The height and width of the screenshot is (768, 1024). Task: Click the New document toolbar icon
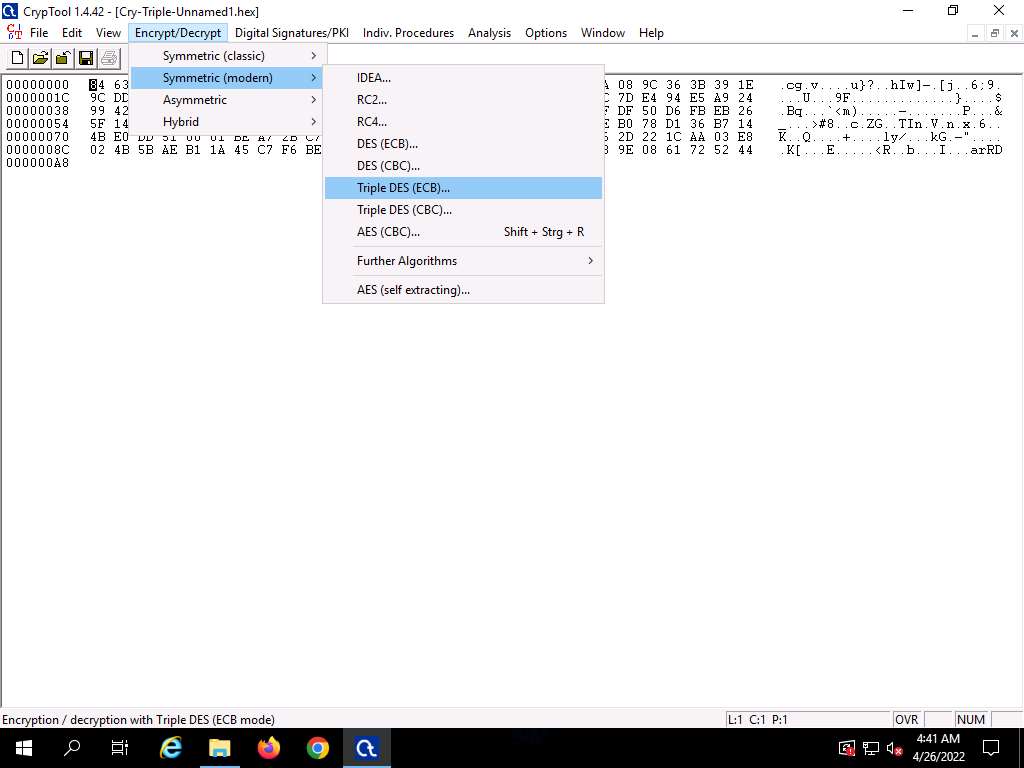[x=18, y=58]
